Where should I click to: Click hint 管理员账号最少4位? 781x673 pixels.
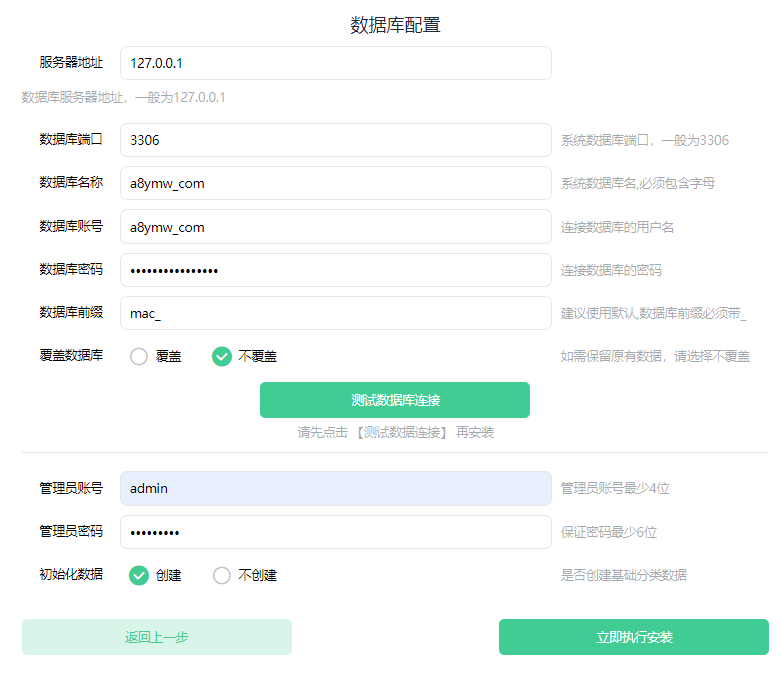click(x=615, y=488)
